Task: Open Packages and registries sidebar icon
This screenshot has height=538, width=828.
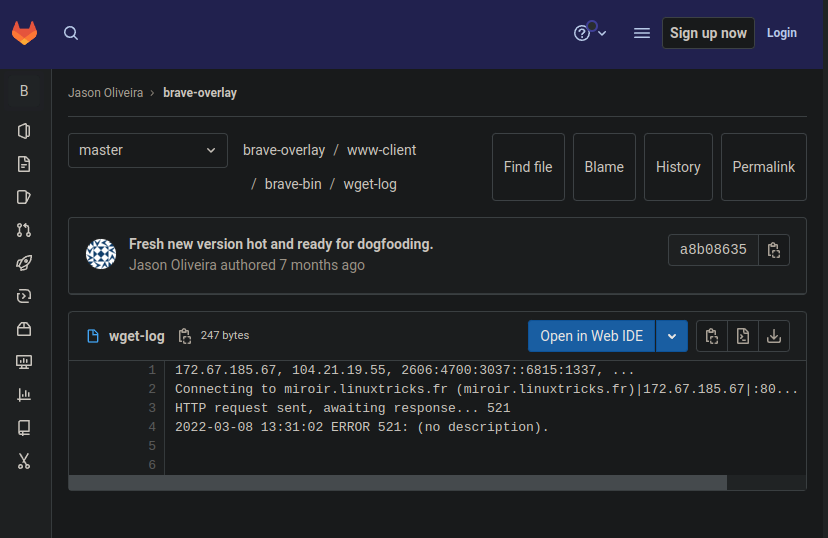Action: pyautogui.click(x=24, y=329)
